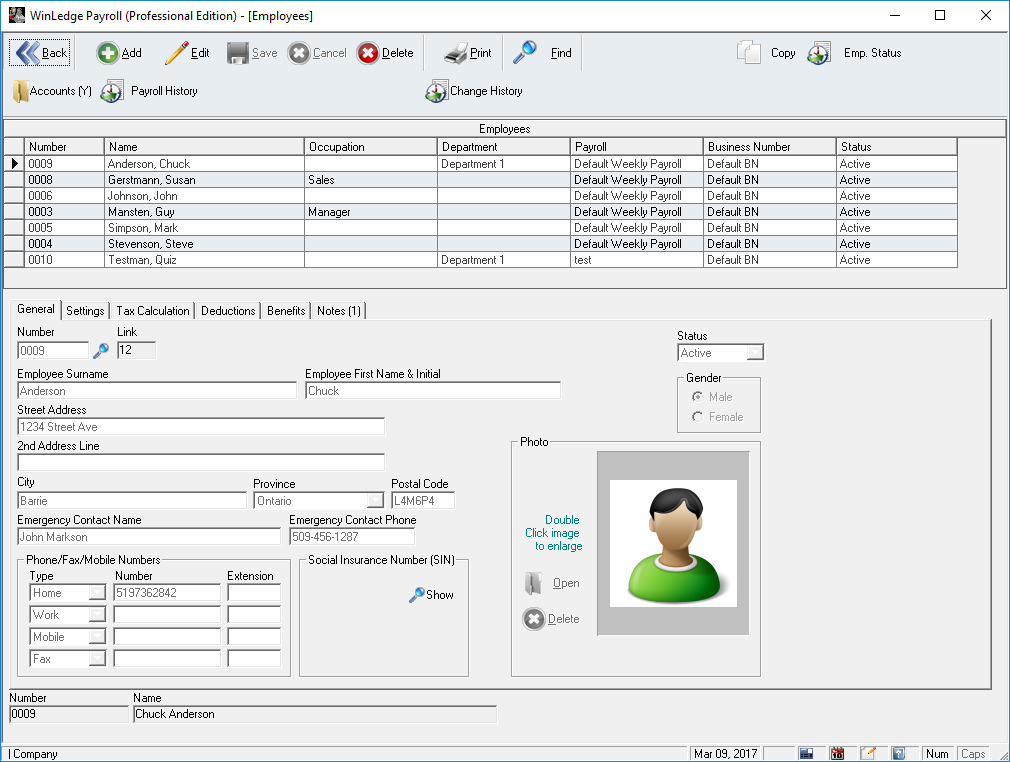Click the Print printer icon
This screenshot has height=762, width=1010.
(456, 53)
